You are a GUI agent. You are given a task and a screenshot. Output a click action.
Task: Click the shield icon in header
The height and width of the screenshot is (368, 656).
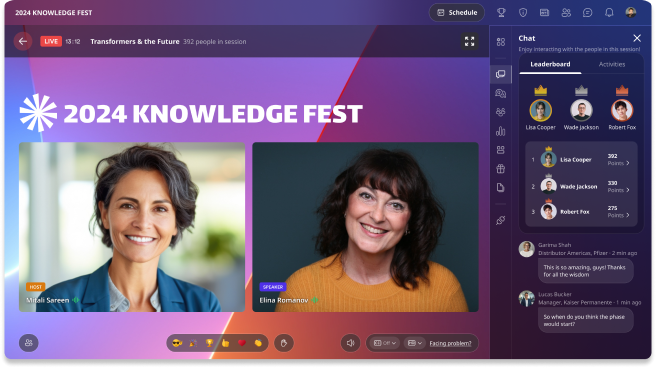coord(523,13)
